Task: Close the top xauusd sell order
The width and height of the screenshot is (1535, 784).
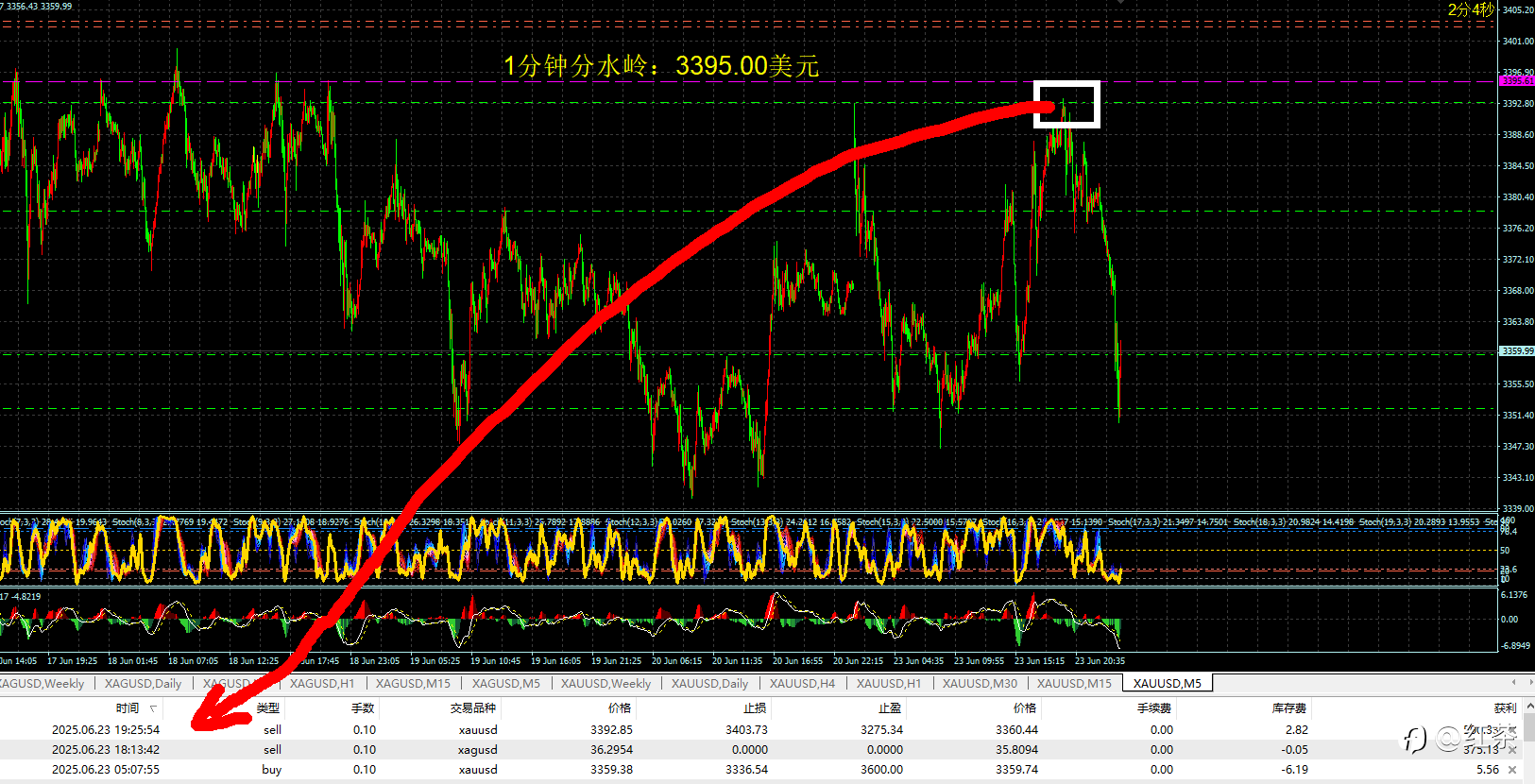Action: tap(1511, 730)
